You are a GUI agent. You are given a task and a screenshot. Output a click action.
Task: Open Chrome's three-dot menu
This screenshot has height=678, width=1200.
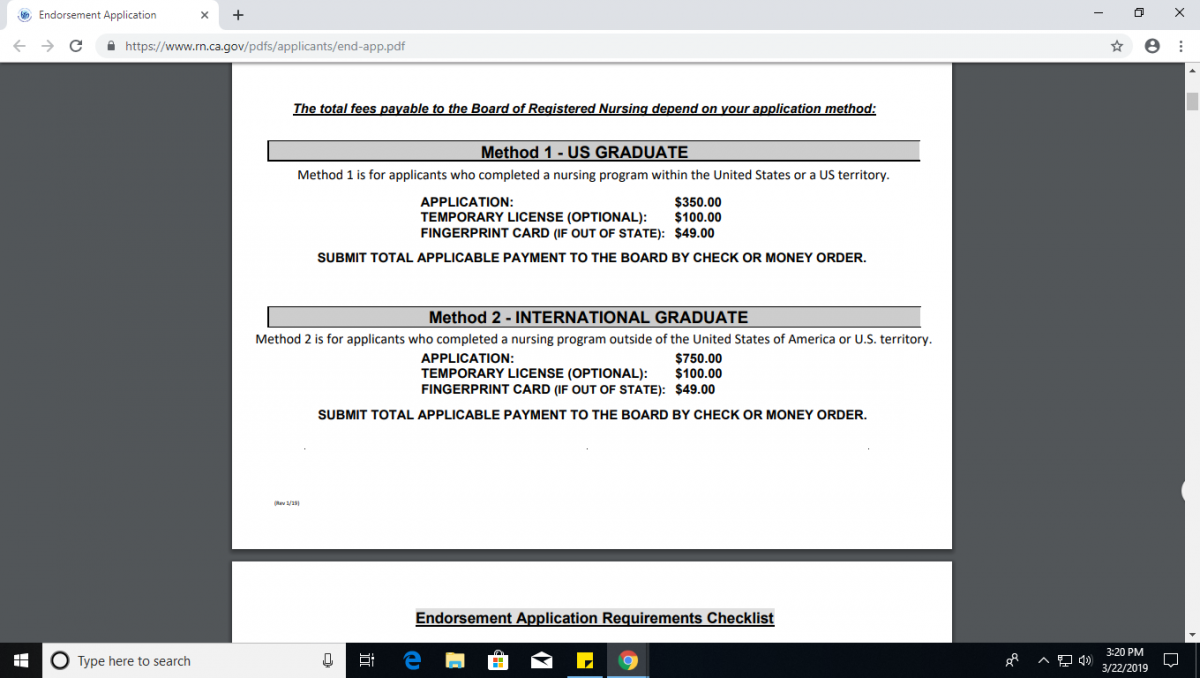[x=1181, y=46]
